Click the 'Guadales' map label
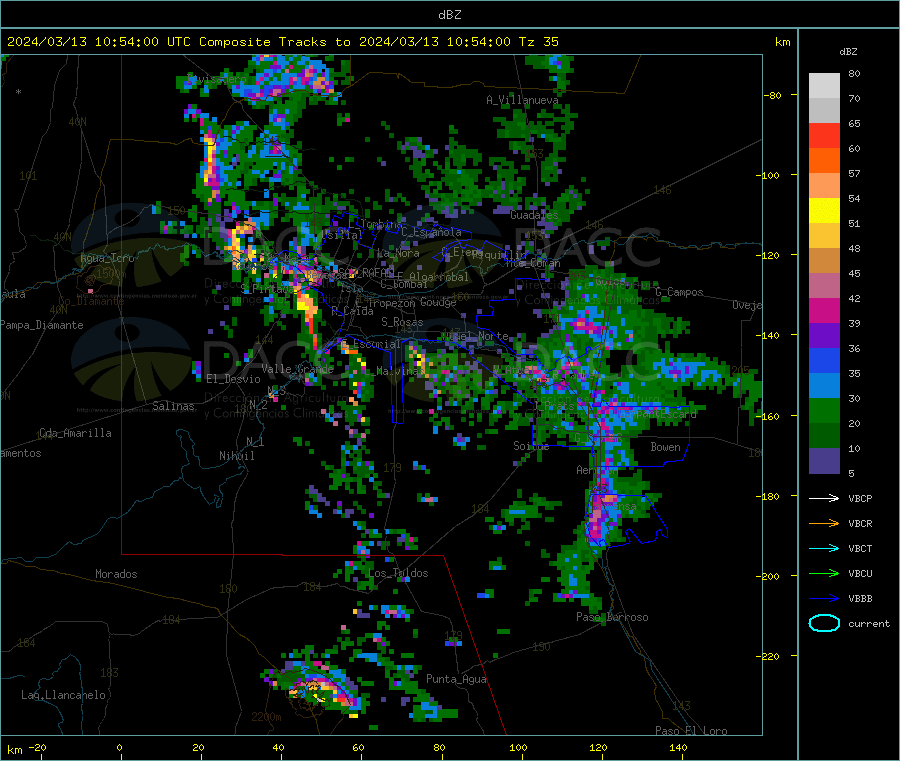Viewport: 900px width, 761px height. 534,215
